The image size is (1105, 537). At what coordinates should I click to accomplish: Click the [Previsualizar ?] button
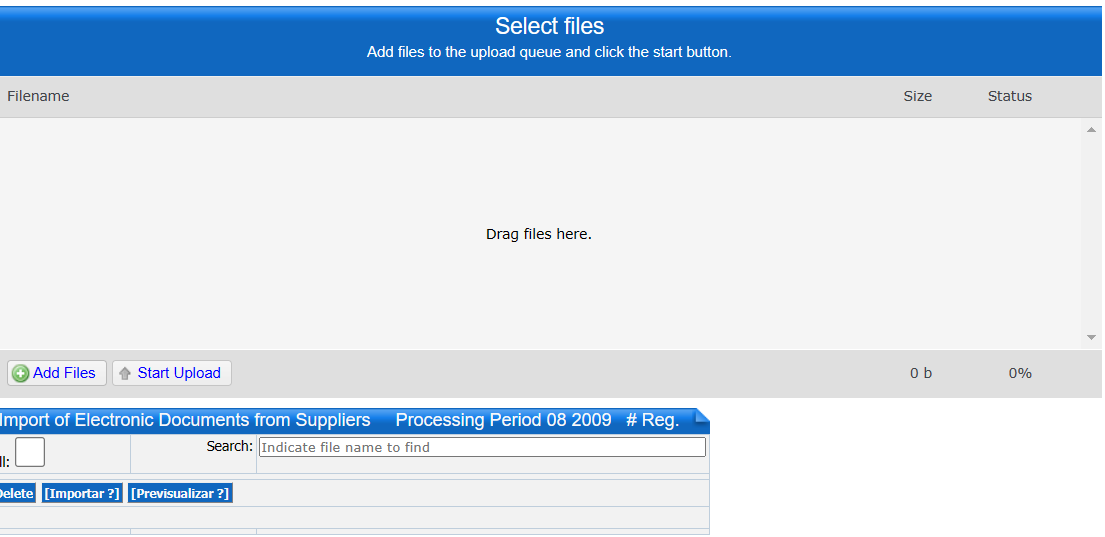click(x=180, y=493)
